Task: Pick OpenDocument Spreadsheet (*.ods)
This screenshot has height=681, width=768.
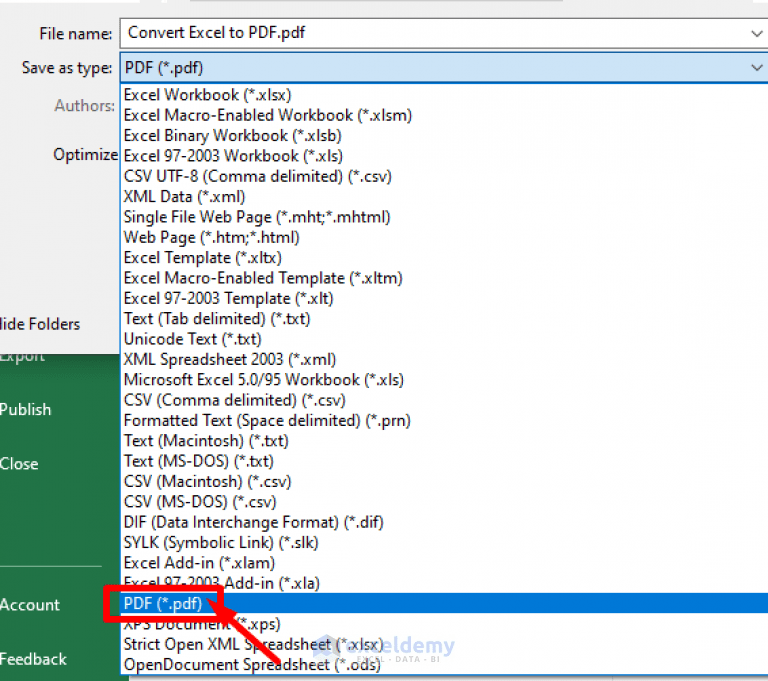Action: pos(444,664)
